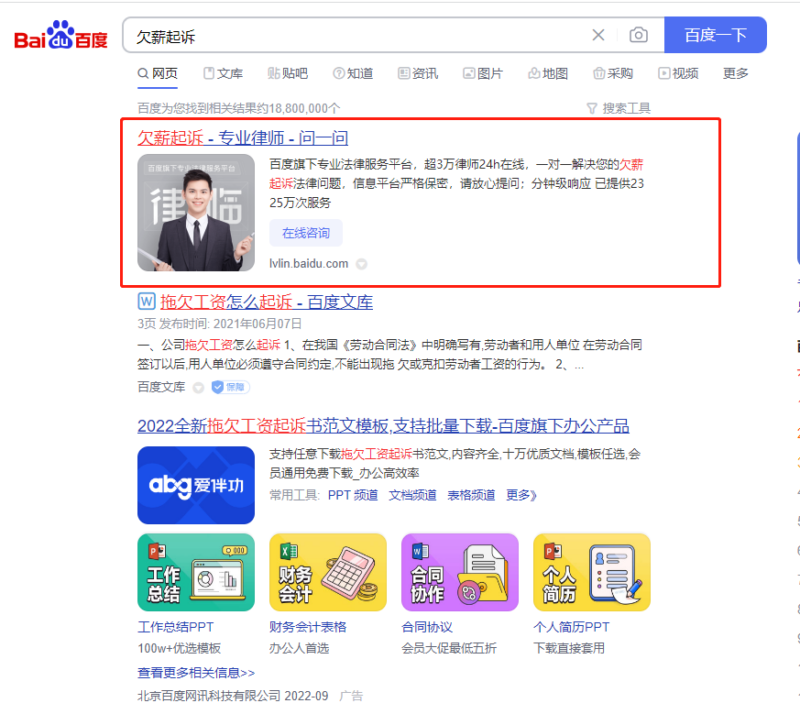The width and height of the screenshot is (800, 714).
Task: Click 更多》 tools link
Action: tap(521, 496)
